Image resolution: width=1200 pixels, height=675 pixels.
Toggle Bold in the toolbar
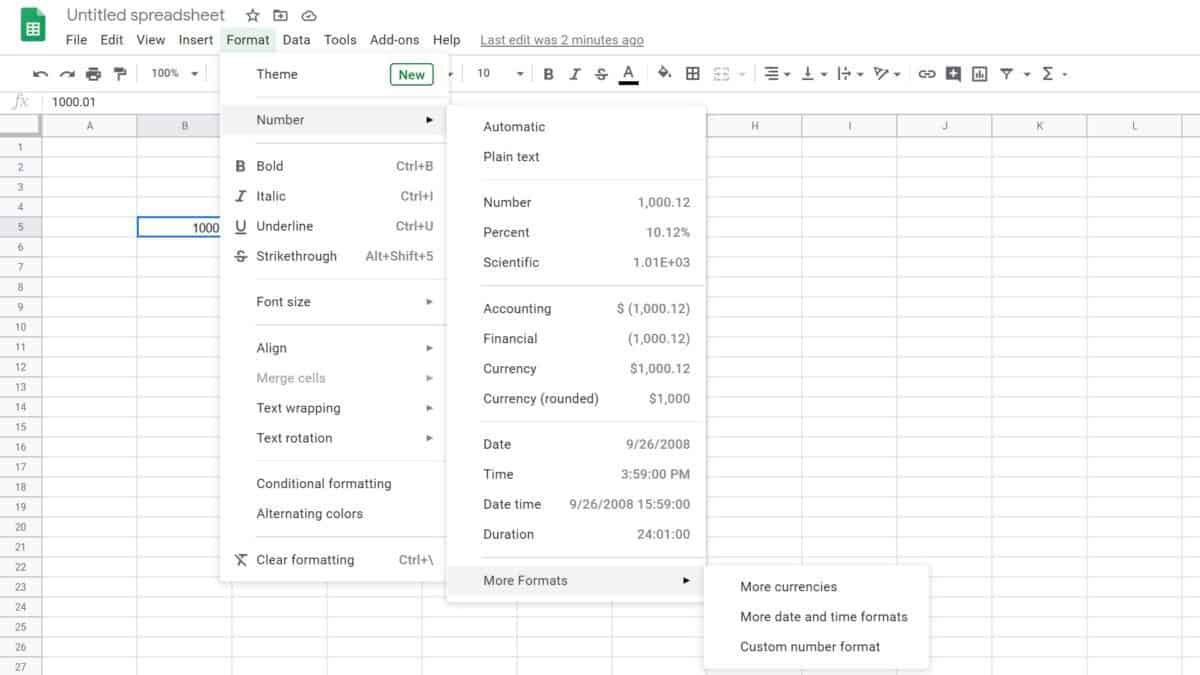(548, 74)
